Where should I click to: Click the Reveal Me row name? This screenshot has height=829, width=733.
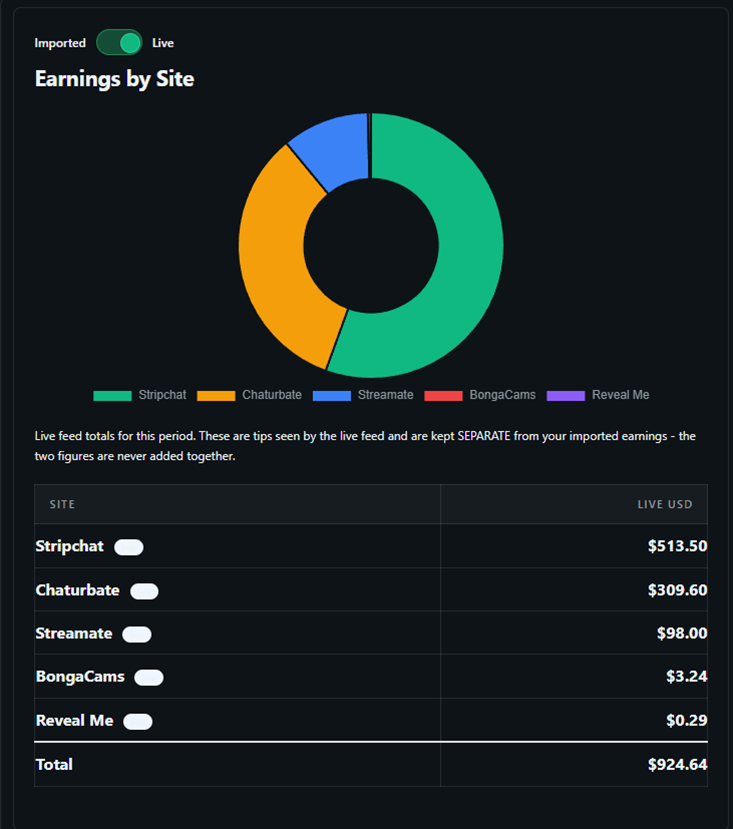(x=75, y=721)
